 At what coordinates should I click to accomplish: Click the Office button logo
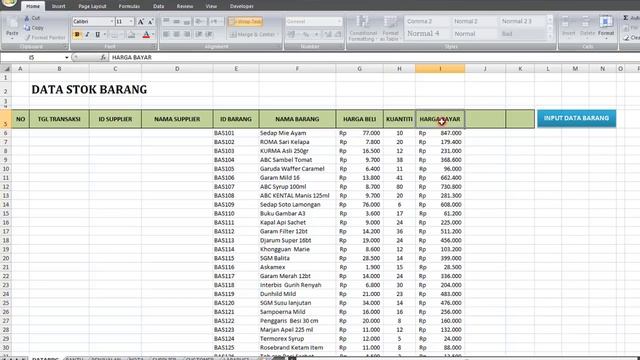9,3
